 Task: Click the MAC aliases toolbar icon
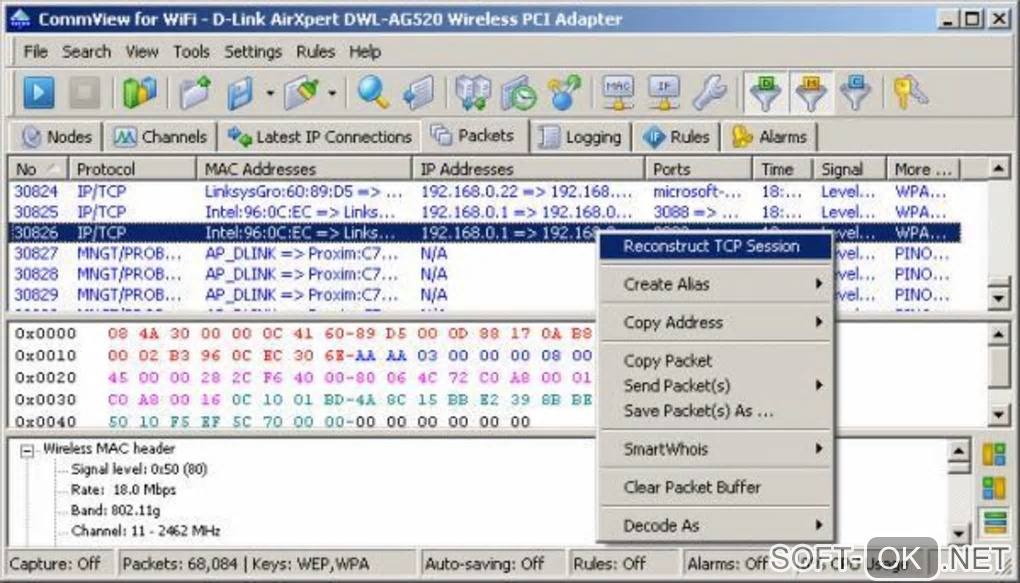click(618, 92)
